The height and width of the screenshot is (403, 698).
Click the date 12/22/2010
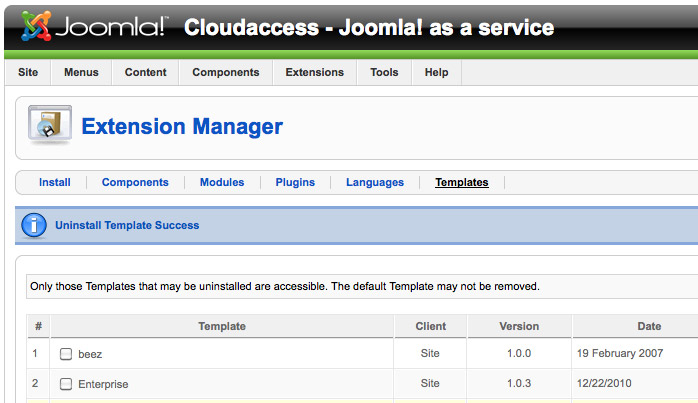coord(604,383)
